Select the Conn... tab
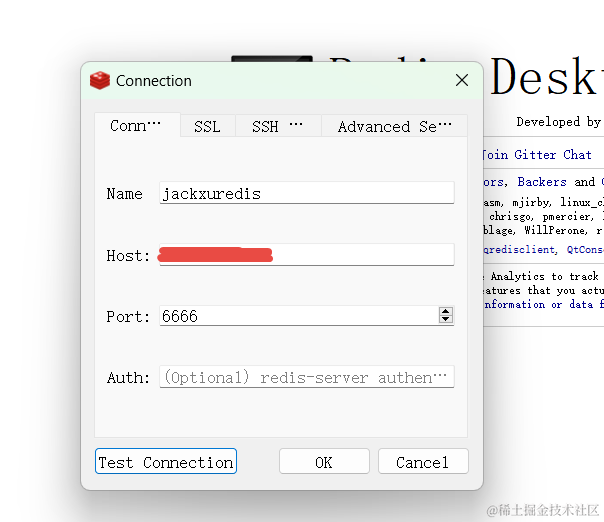The image size is (604, 522). coord(137,125)
